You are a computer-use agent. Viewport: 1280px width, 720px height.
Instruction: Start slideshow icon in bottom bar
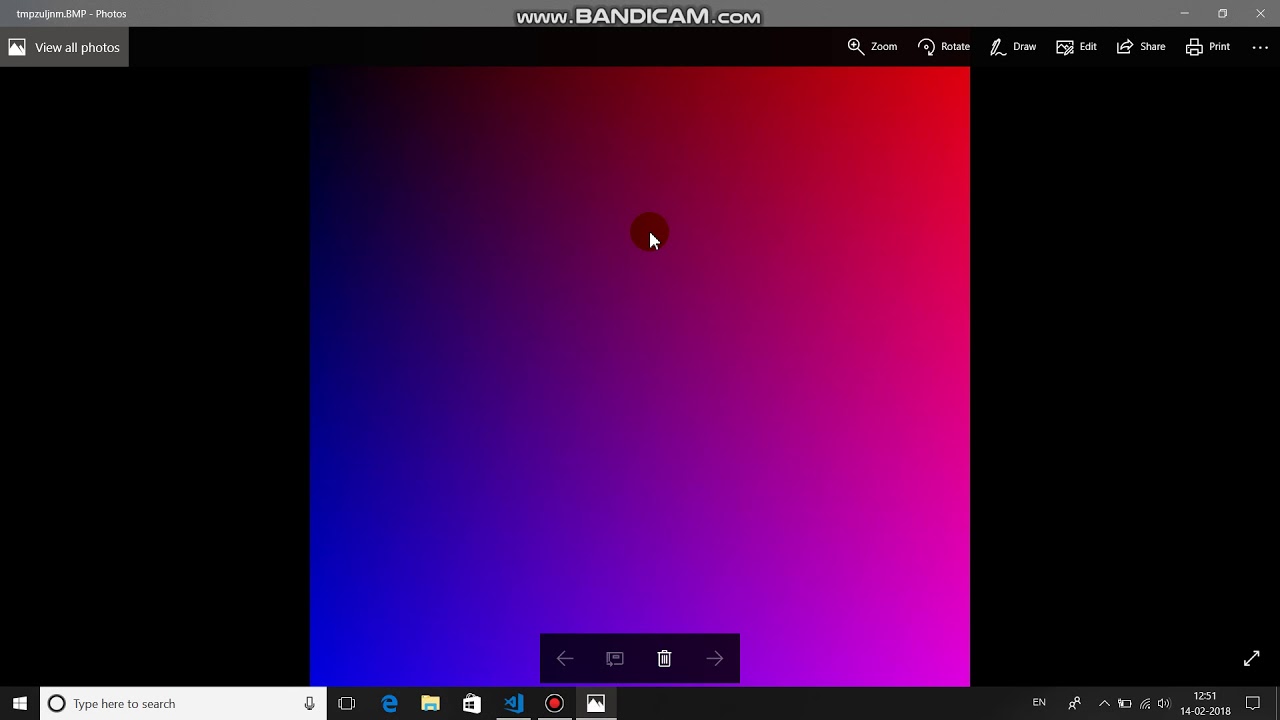tap(615, 658)
